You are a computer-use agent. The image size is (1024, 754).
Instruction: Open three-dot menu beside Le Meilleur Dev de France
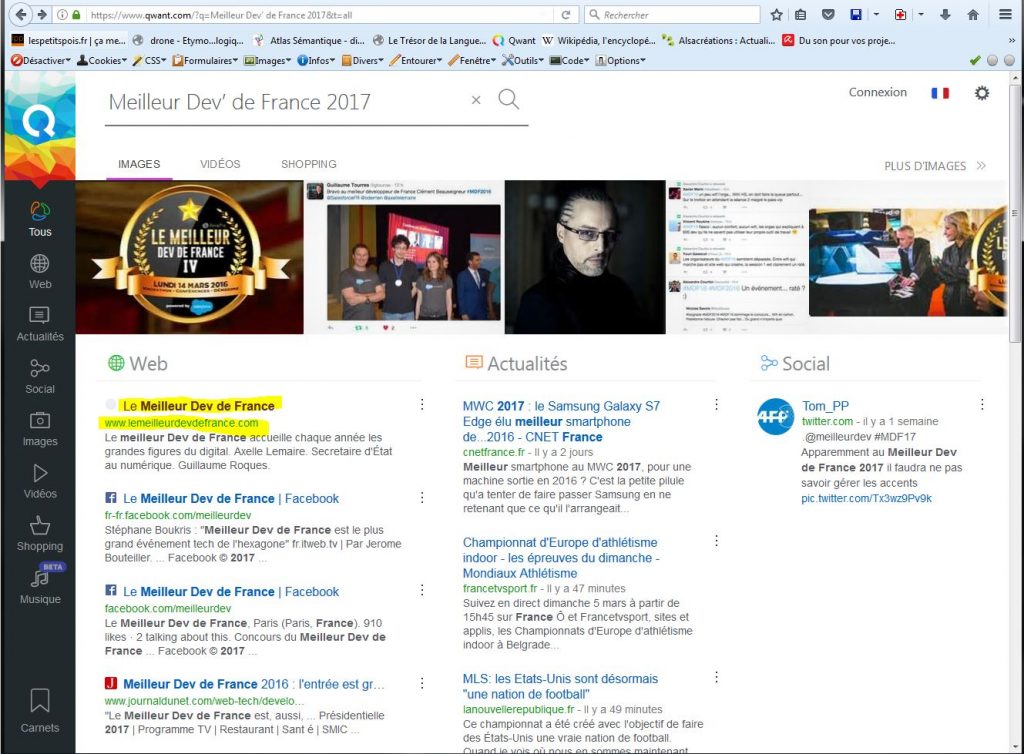(x=422, y=405)
